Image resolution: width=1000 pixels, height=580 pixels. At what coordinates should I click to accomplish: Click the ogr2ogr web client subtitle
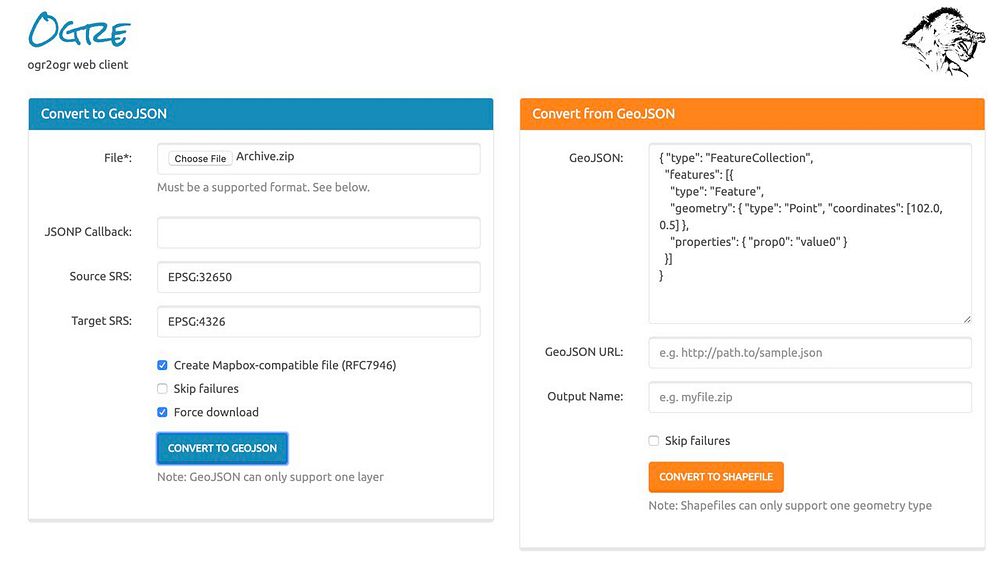click(78, 65)
